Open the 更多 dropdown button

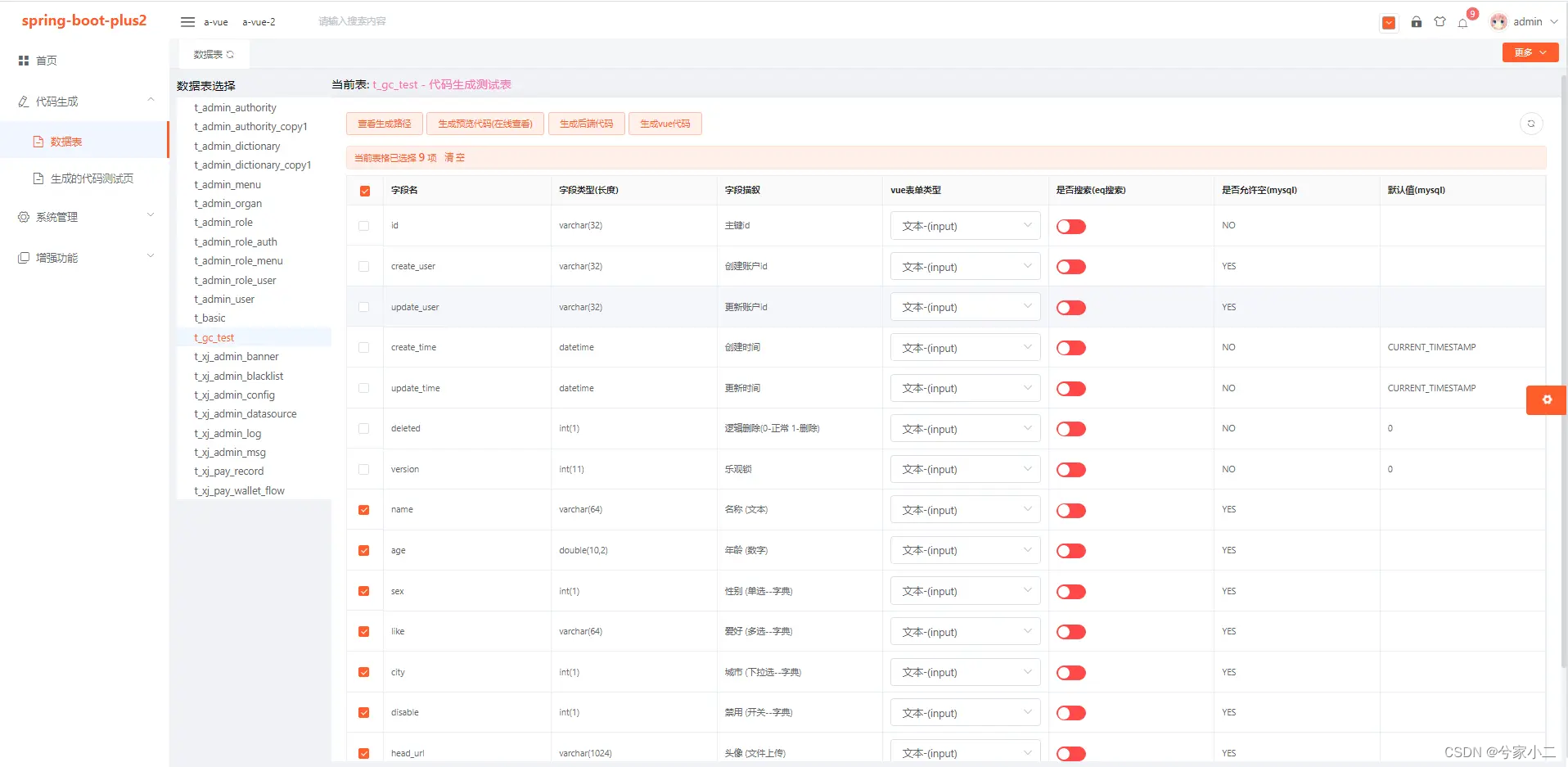click(1530, 52)
